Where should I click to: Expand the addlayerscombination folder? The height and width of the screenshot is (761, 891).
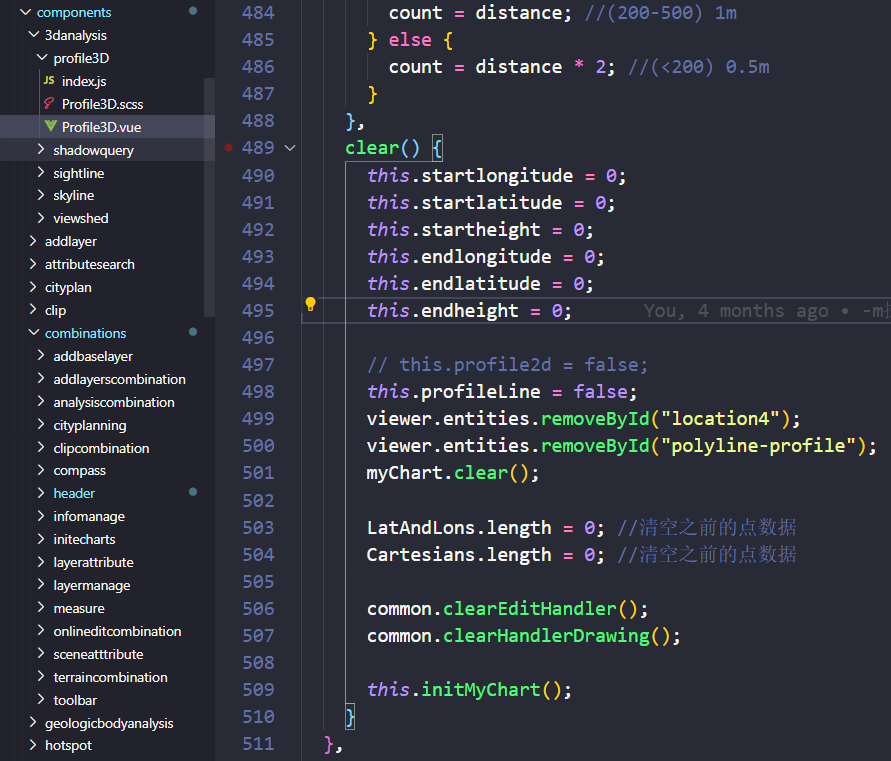41,379
